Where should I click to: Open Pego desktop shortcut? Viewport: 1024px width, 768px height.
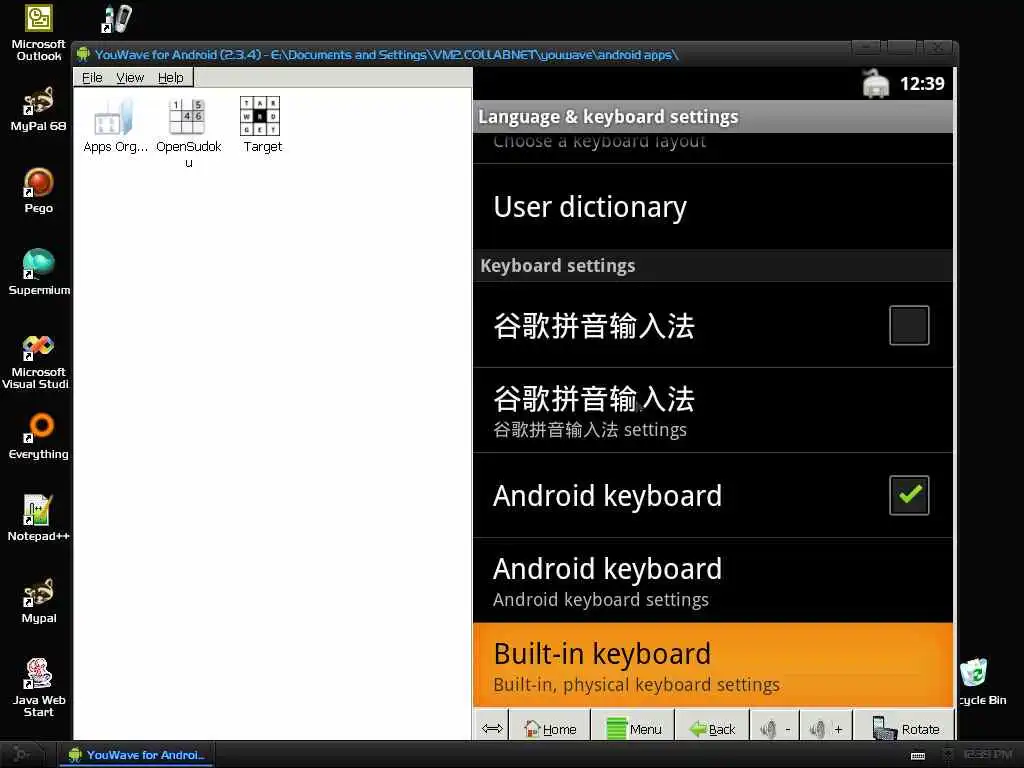[39, 190]
